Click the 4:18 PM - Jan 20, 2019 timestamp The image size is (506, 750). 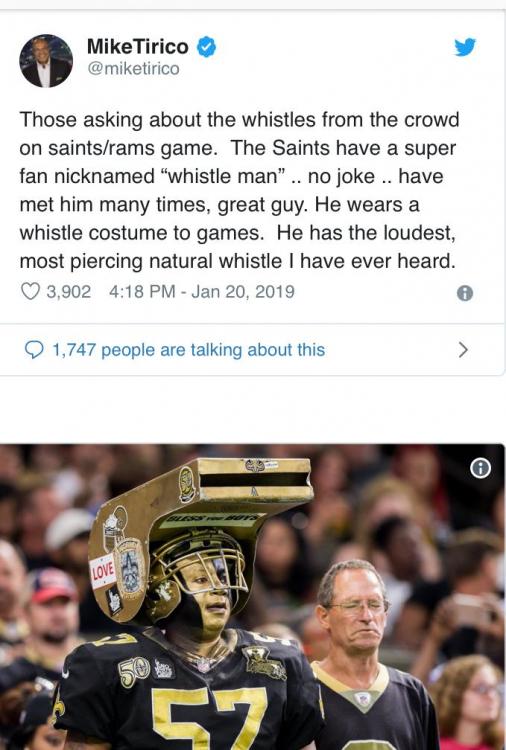202,291
